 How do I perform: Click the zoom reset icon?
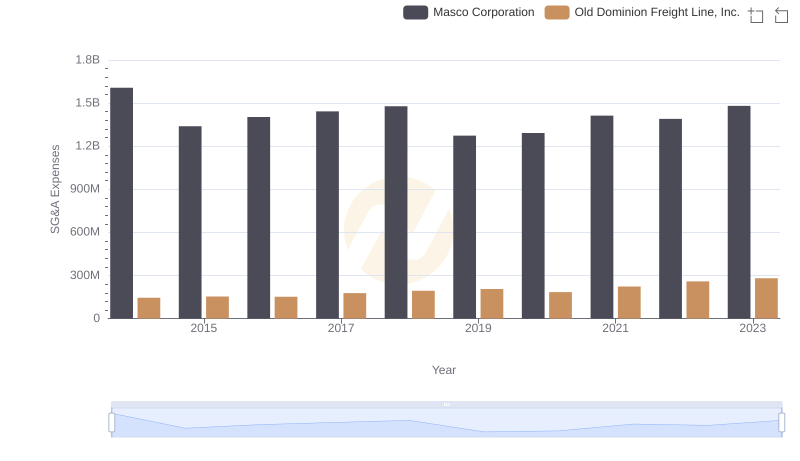tap(781, 15)
